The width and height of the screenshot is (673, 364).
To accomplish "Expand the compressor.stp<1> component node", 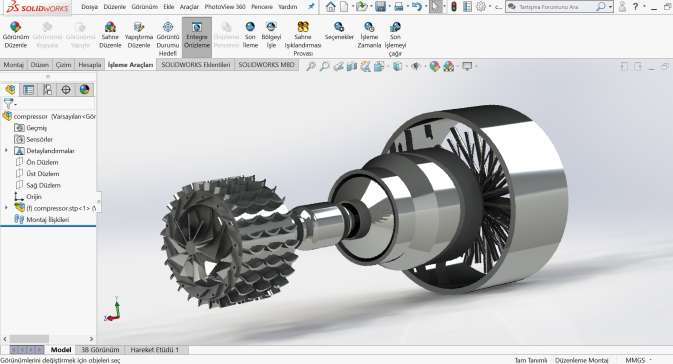I will click(x=6, y=208).
